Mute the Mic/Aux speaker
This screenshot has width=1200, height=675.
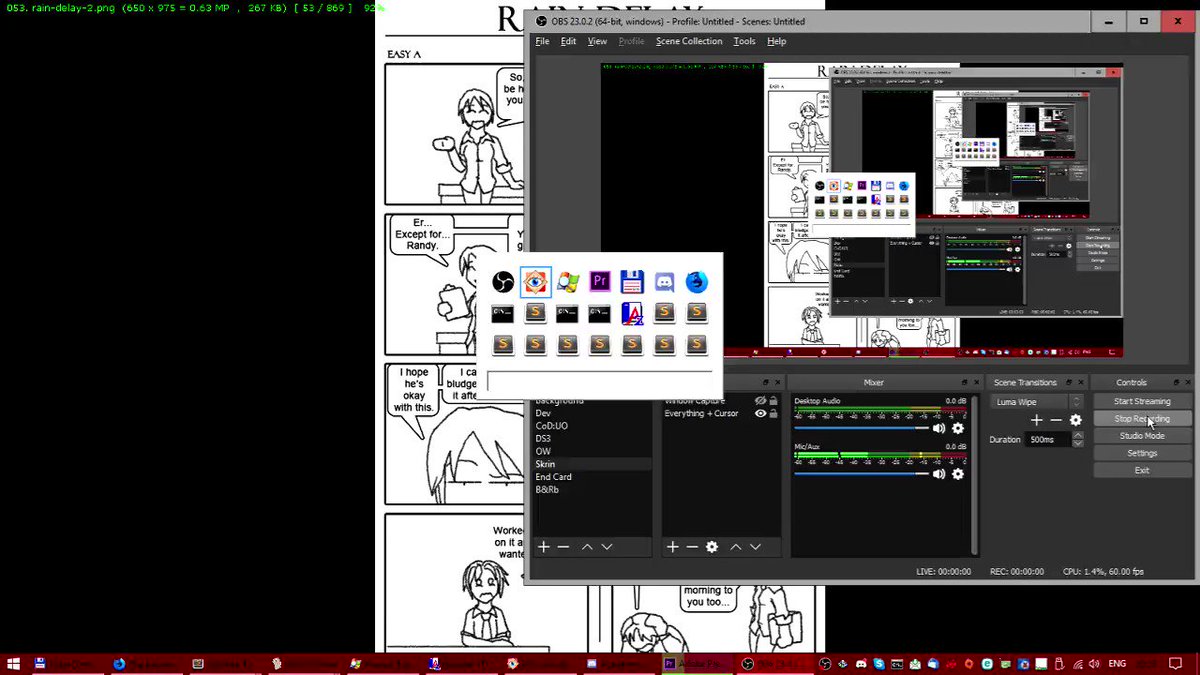click(938, 474)
